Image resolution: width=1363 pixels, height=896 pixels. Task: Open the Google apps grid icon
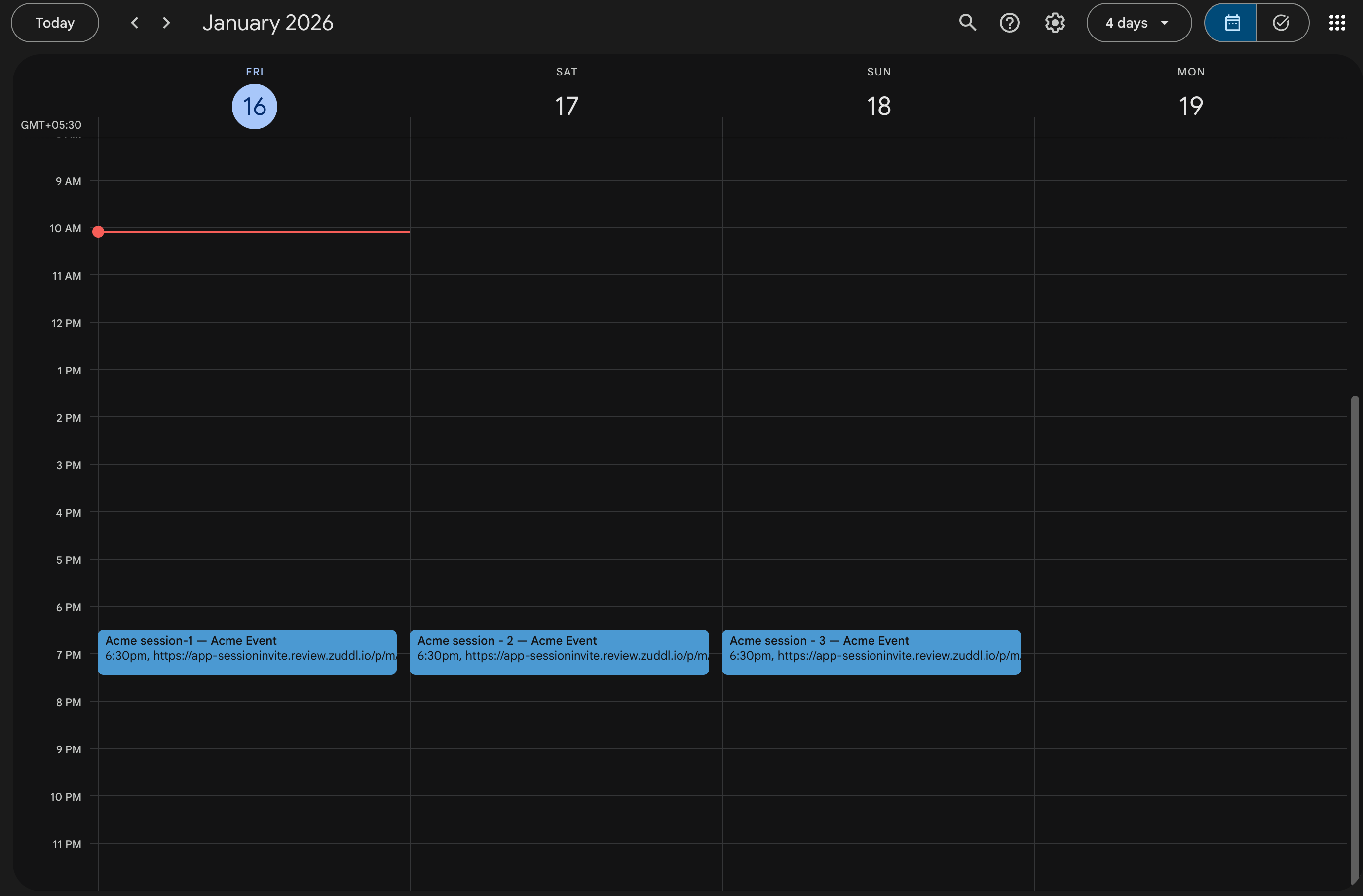1337,23
